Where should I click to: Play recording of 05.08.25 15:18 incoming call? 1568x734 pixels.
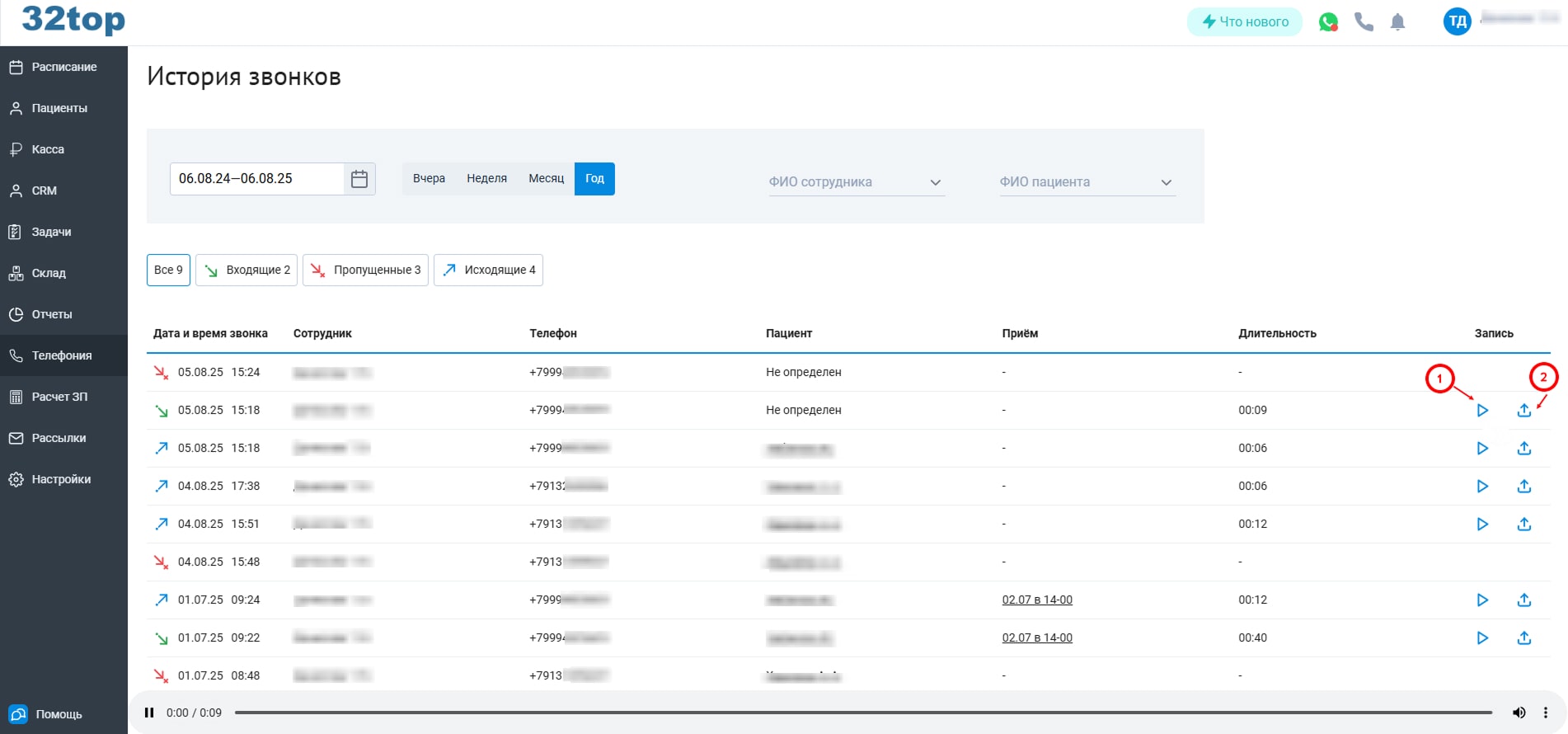[1481, 410]
